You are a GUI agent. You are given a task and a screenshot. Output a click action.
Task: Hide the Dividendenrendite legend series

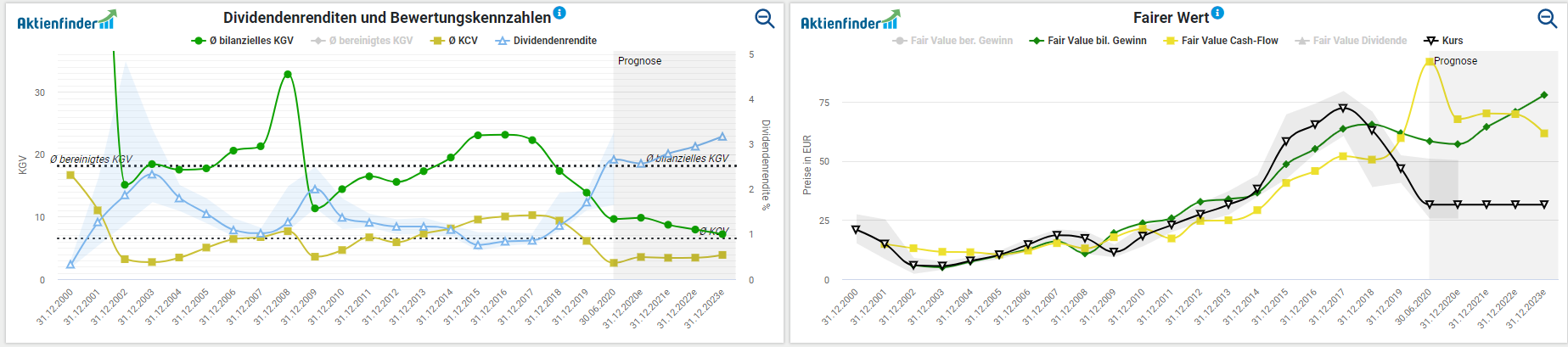coord(547,41)
